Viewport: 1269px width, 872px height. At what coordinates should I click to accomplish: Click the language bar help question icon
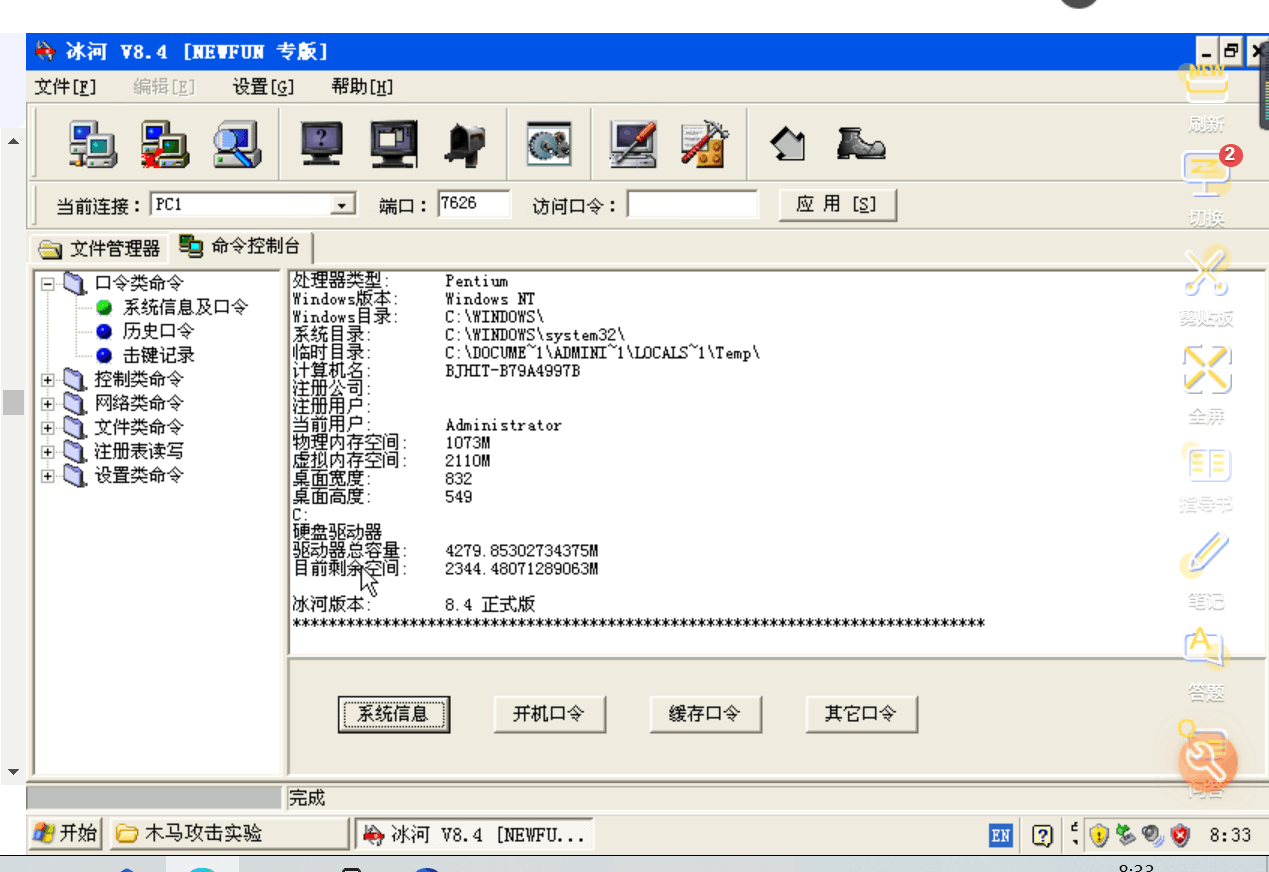pos(1041,835)
